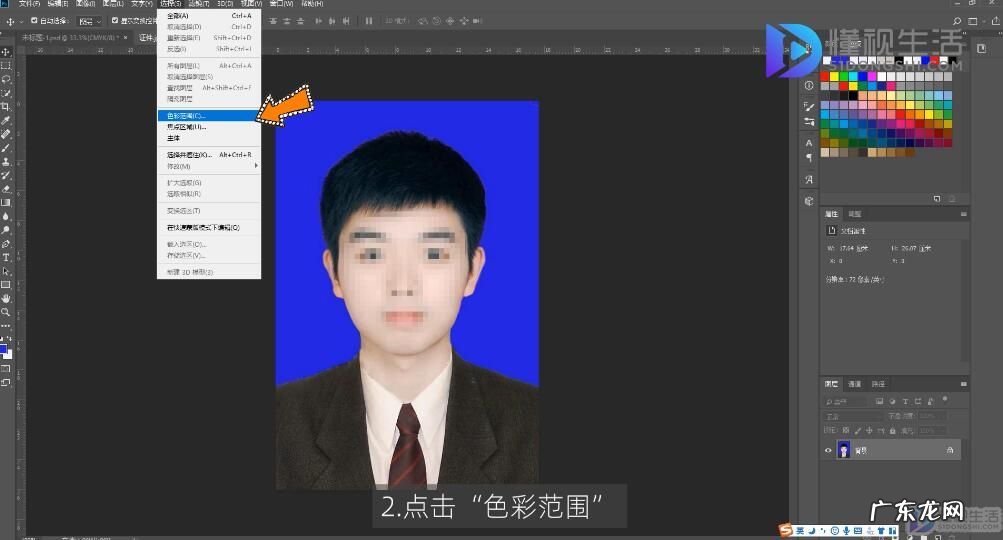This screenshot has width=1003, height=540.
Task: Toggle the lock image pixels brush button
Action: click(858, 431)
